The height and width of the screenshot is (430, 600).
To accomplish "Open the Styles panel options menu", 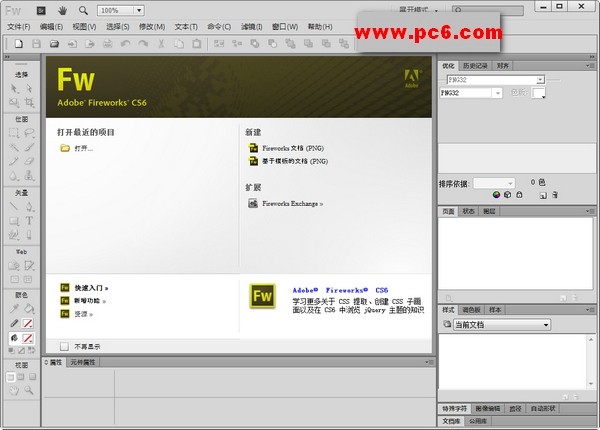I will [590, 309].
